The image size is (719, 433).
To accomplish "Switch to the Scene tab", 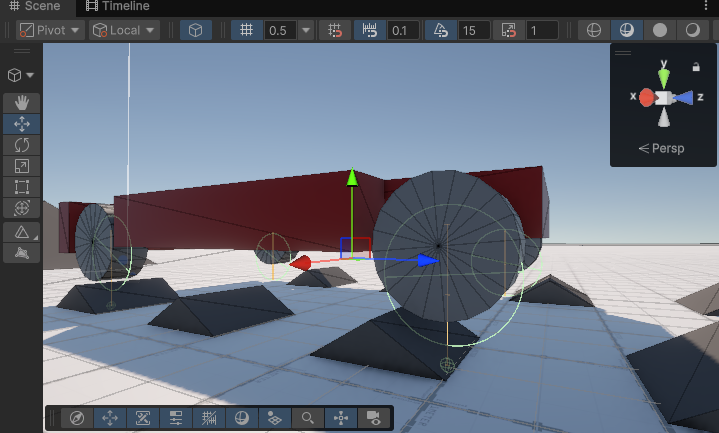I will tap(37, 6).
